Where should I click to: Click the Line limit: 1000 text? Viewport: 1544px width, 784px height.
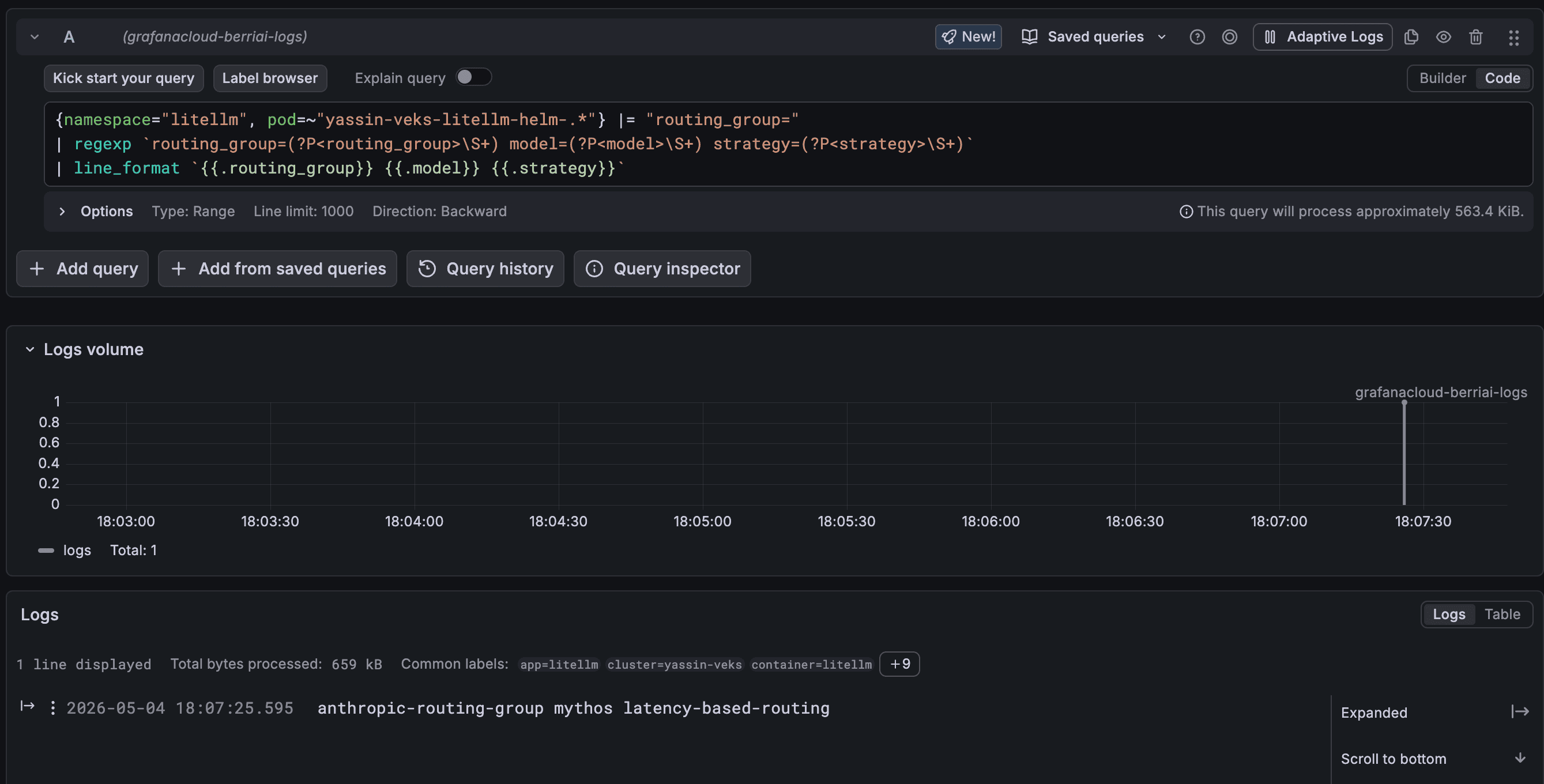(303, 212)
